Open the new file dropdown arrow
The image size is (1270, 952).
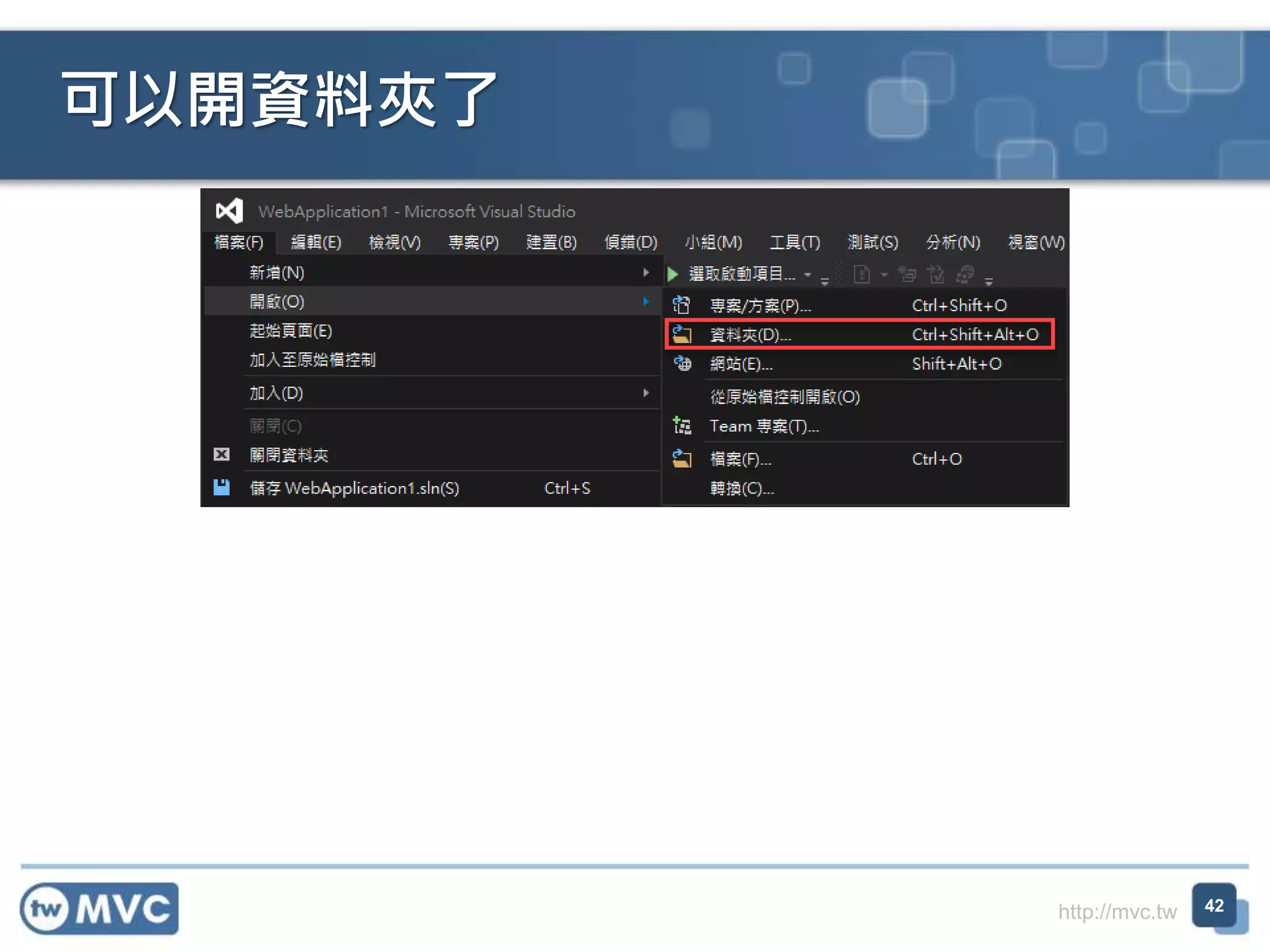884,275
